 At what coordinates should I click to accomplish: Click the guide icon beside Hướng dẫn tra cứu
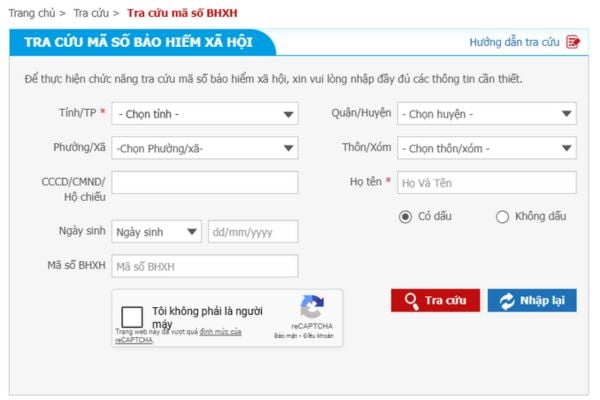pyautogui.click(x=573, y=42)
